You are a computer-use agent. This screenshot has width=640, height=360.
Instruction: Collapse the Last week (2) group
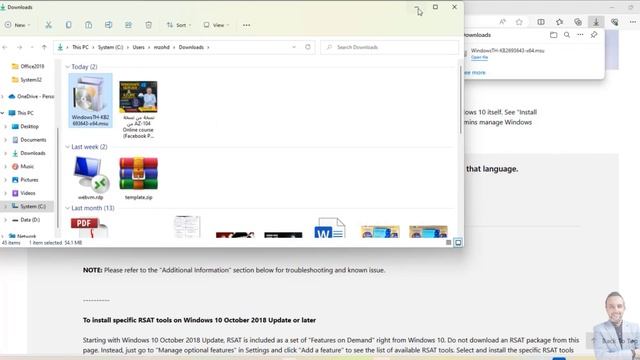(67, 147)
